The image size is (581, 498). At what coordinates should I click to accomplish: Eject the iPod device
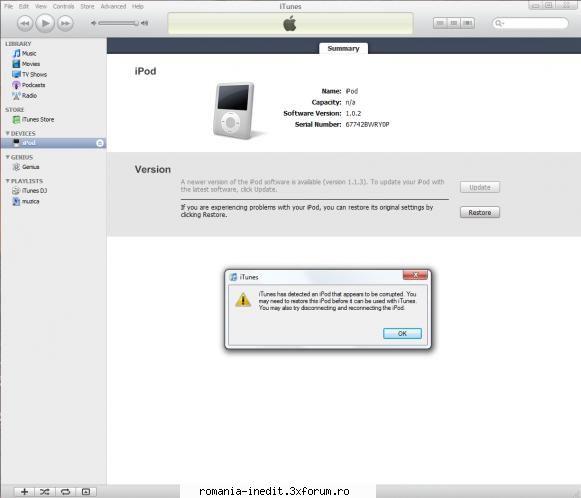click(x=100, y=143)
